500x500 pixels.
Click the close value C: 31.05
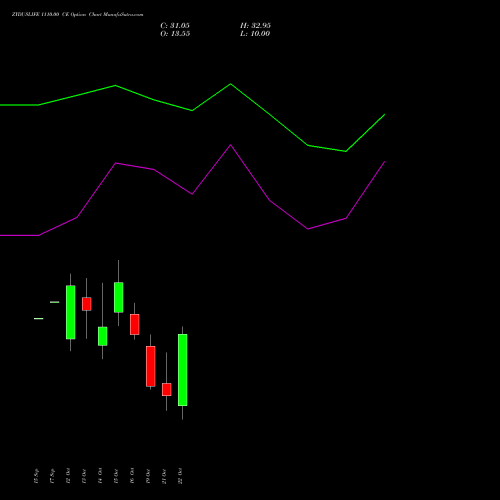pos(175,26)
